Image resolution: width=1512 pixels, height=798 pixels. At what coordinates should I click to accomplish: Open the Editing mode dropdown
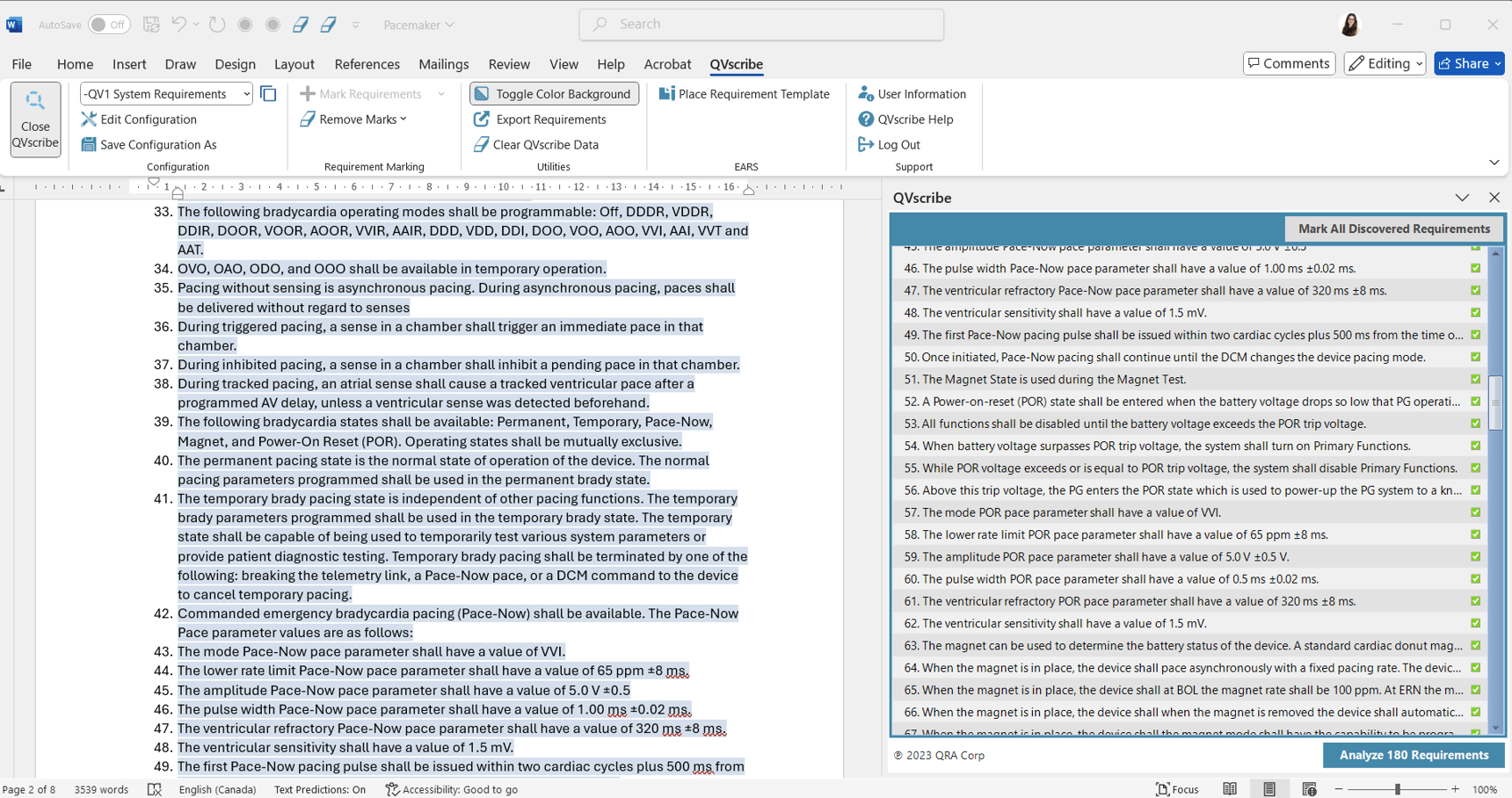1385,63
